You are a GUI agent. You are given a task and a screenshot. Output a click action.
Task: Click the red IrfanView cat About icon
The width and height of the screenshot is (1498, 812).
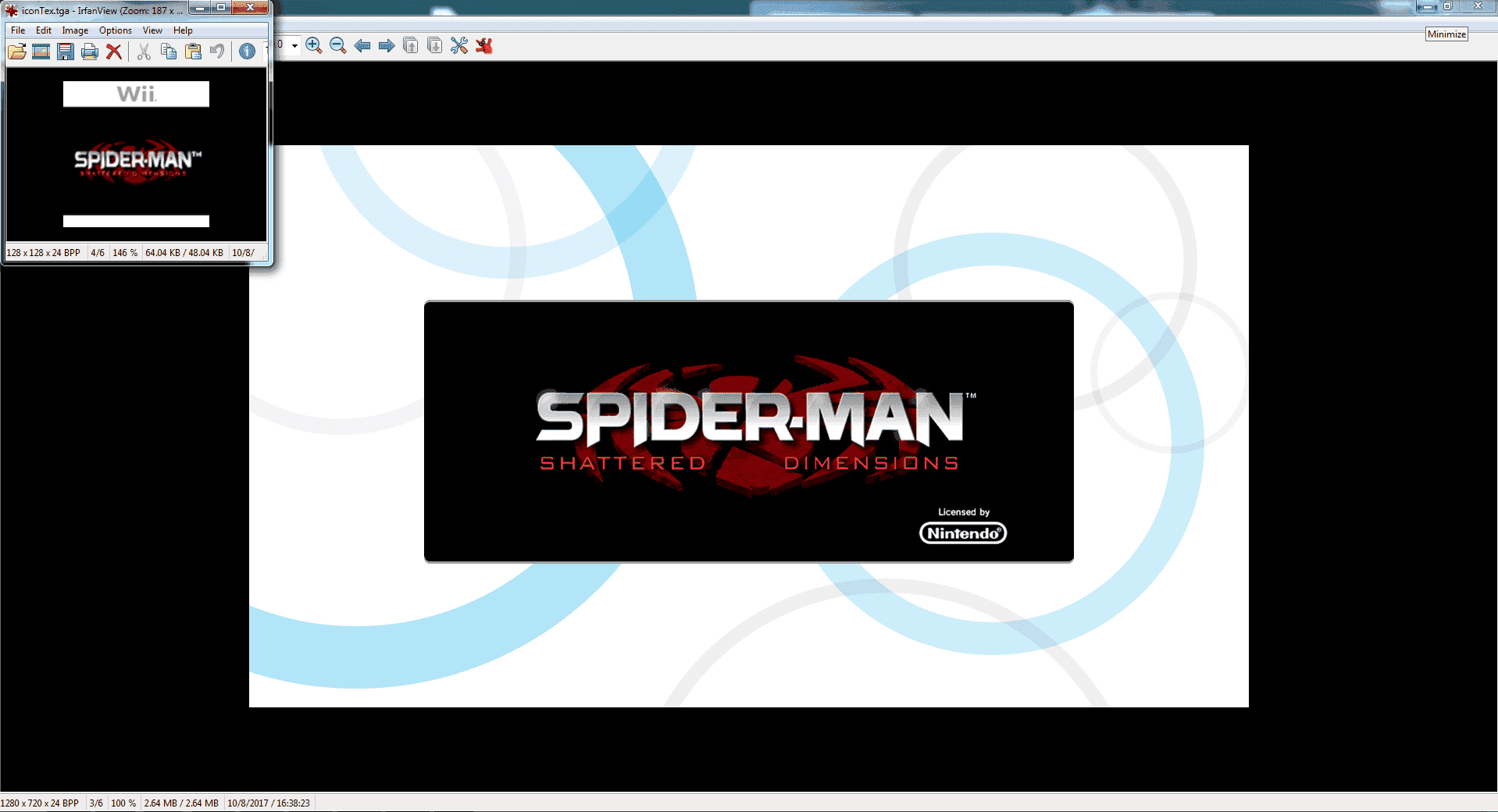(484, 45)
